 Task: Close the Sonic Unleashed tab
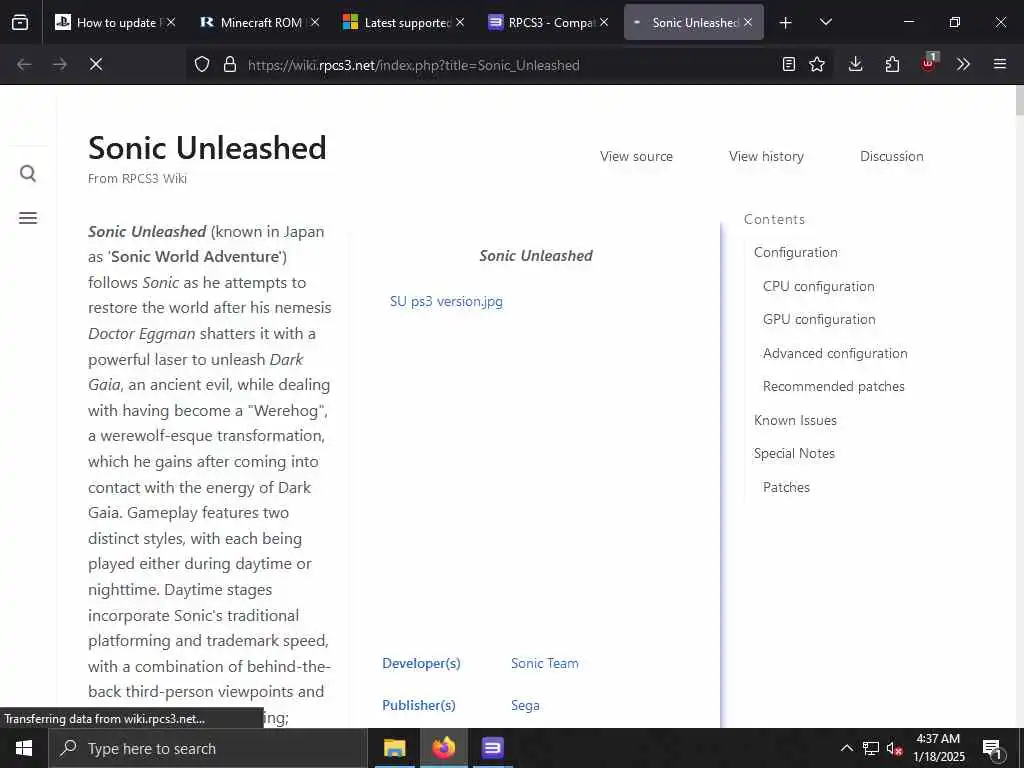tap(748, 22)
